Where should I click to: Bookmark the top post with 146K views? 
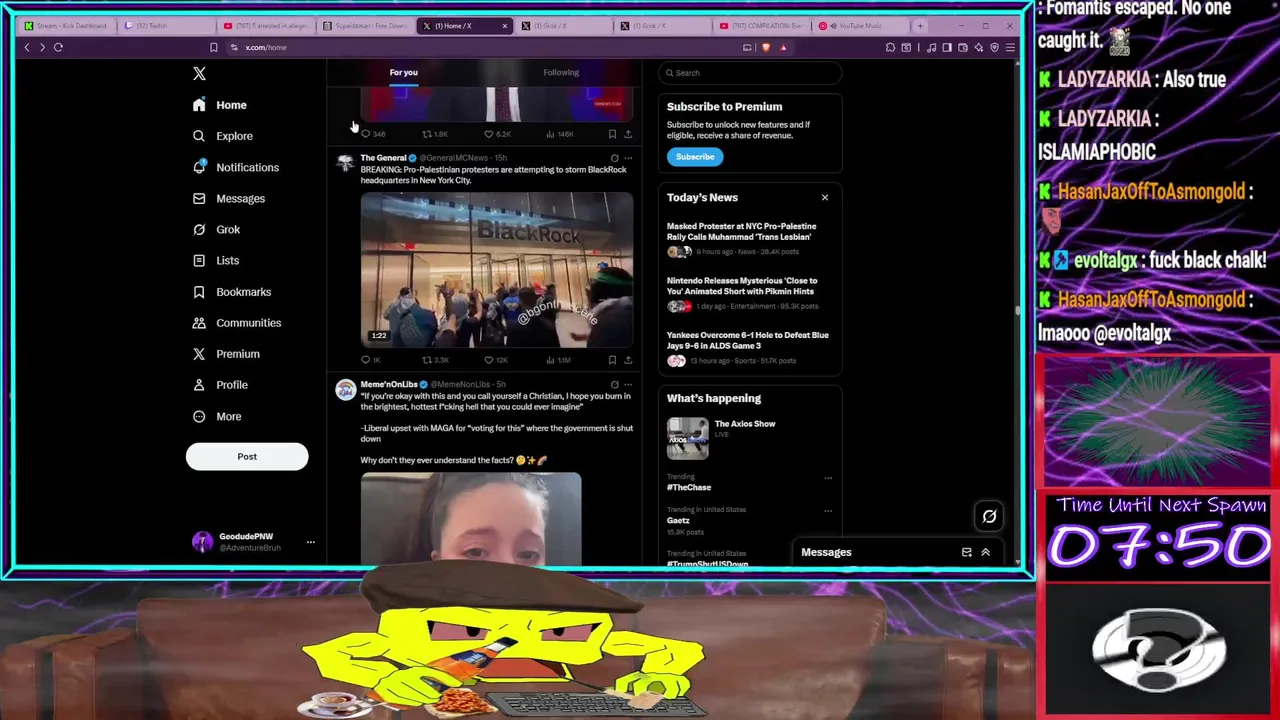tap(612, 134)
